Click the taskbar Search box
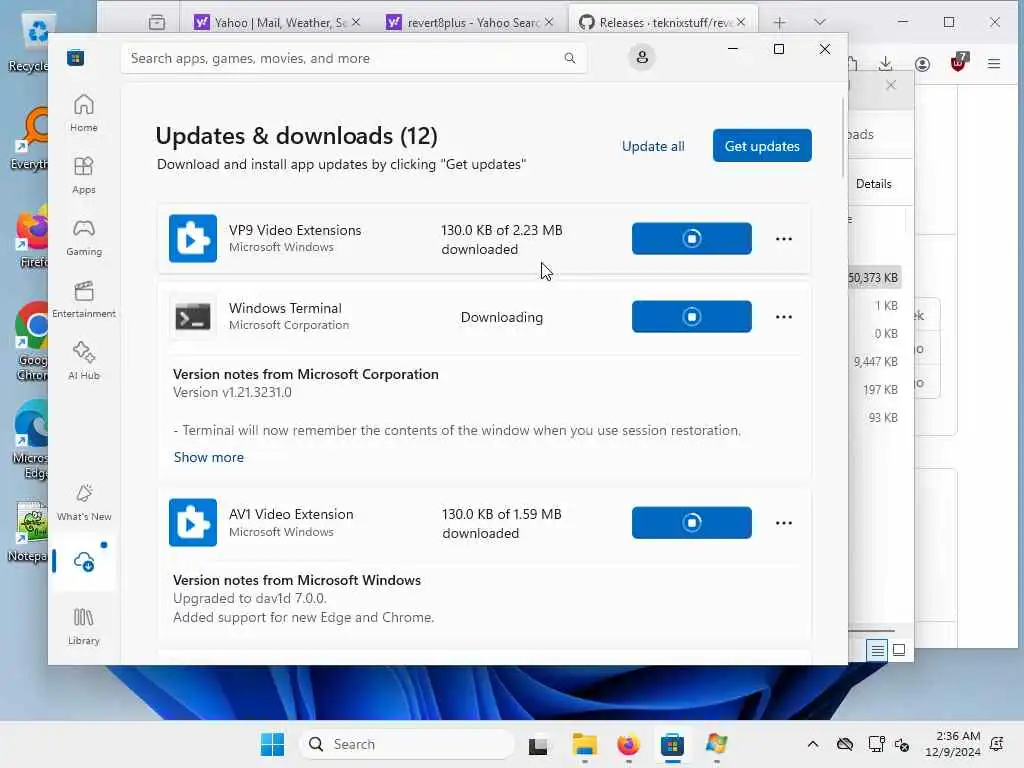The width and height of the screenshot is (1024, 768). [407, 744]
